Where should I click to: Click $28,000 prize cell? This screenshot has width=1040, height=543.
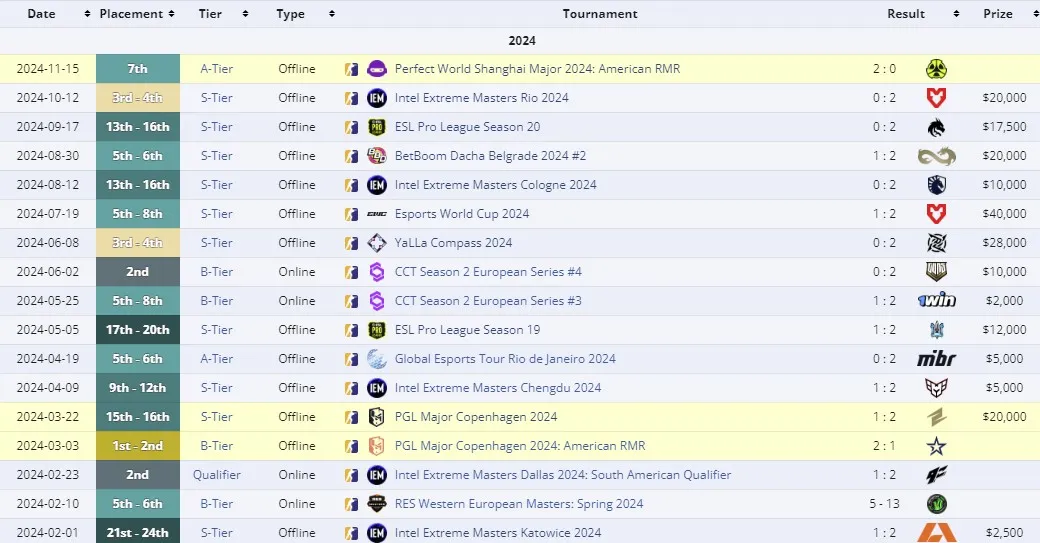(x=1004, y=243)
